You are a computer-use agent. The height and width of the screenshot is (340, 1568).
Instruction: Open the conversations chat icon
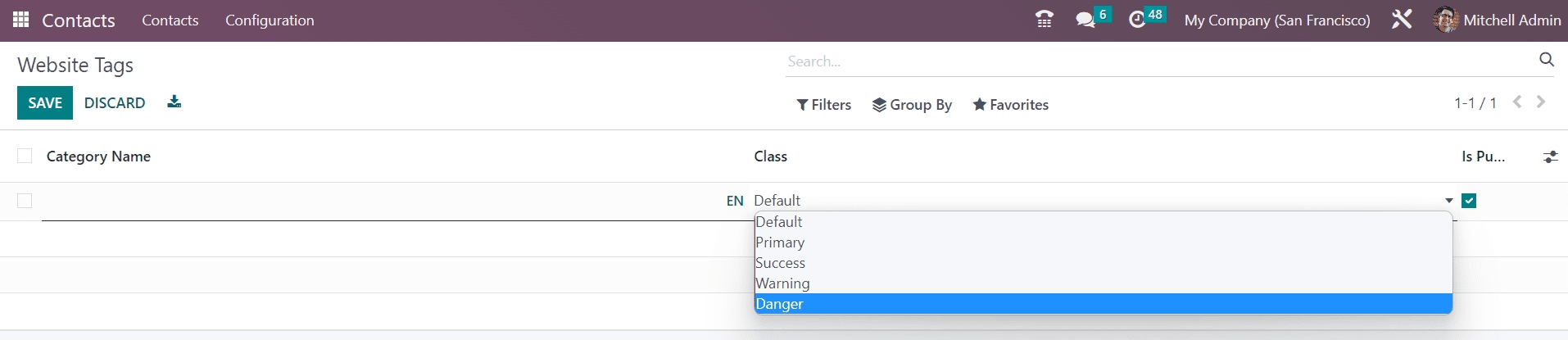tap(1085, 20)
